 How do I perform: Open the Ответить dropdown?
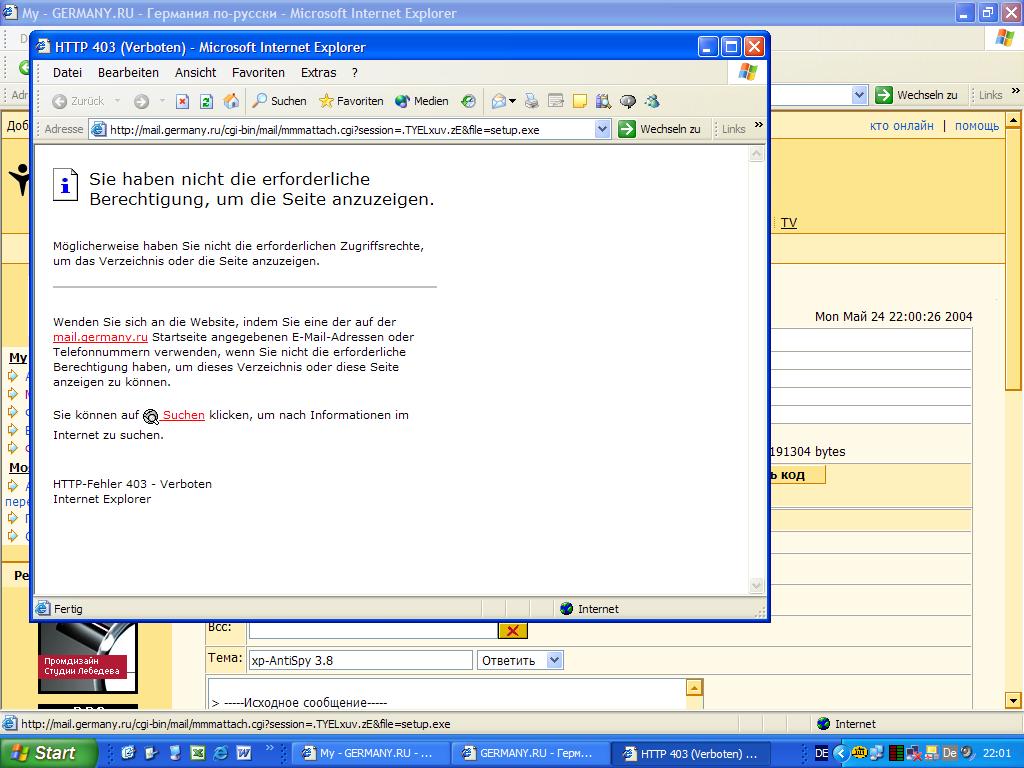pyautogui.click(x=520, y=660)
